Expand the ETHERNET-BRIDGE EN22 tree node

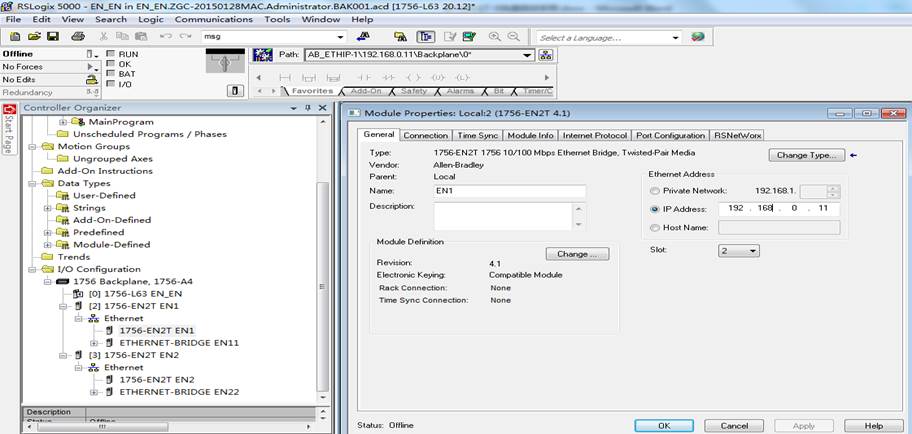[94, 392]
